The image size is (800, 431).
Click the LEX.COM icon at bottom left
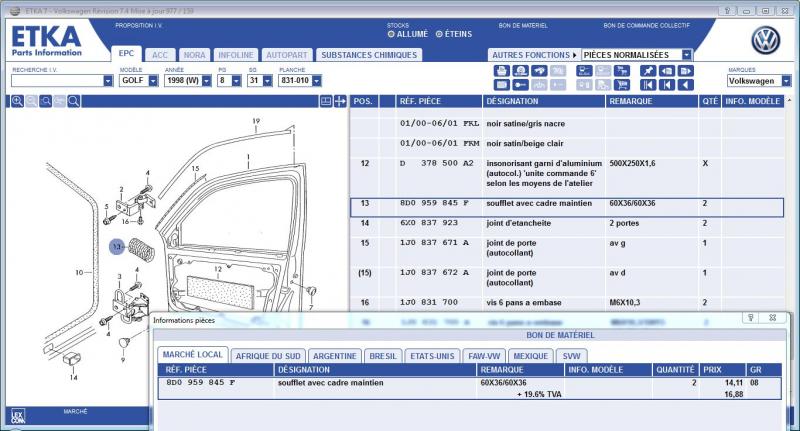[x=18, y=417]
